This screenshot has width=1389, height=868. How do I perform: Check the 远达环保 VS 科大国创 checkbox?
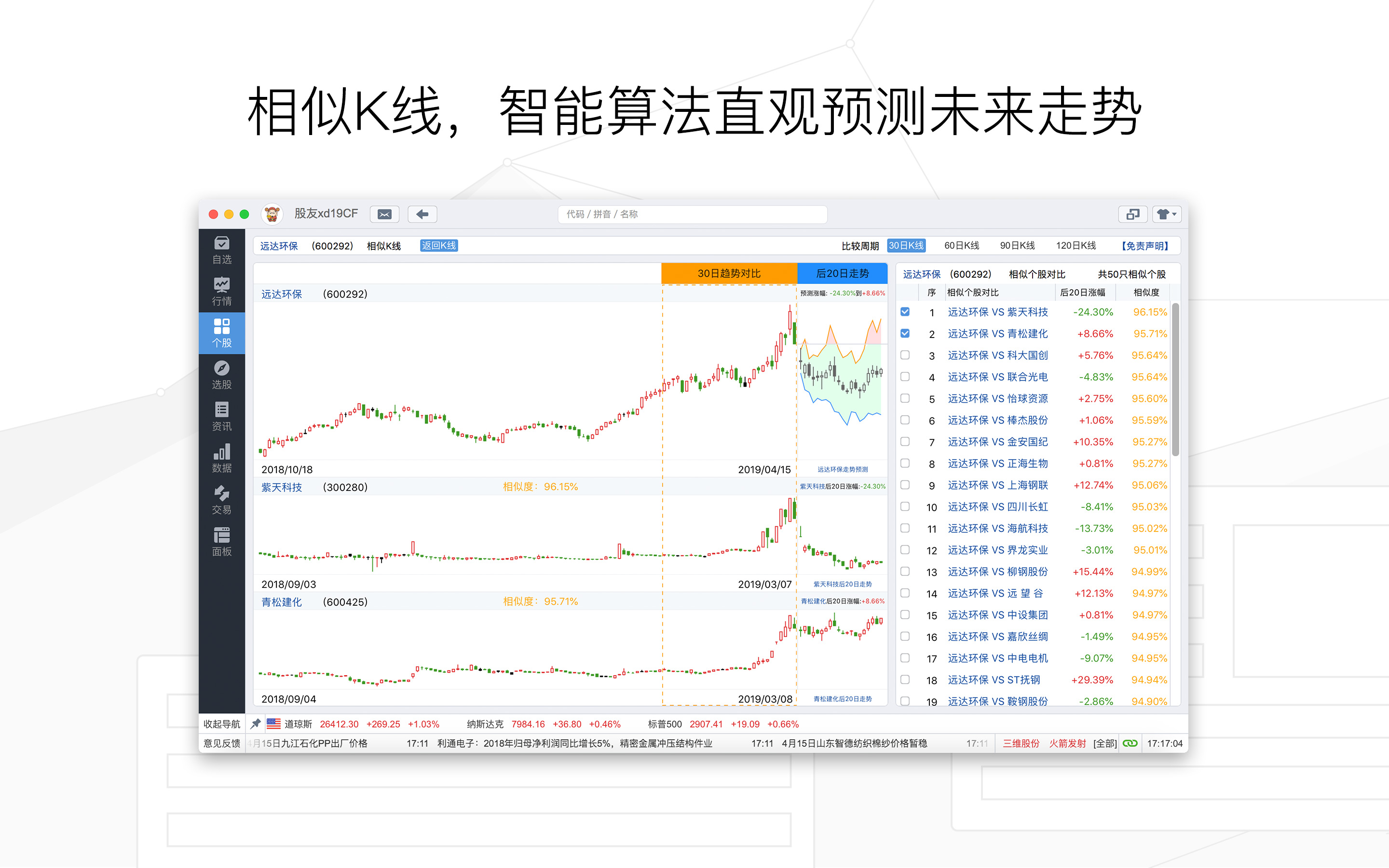(905, 355)
